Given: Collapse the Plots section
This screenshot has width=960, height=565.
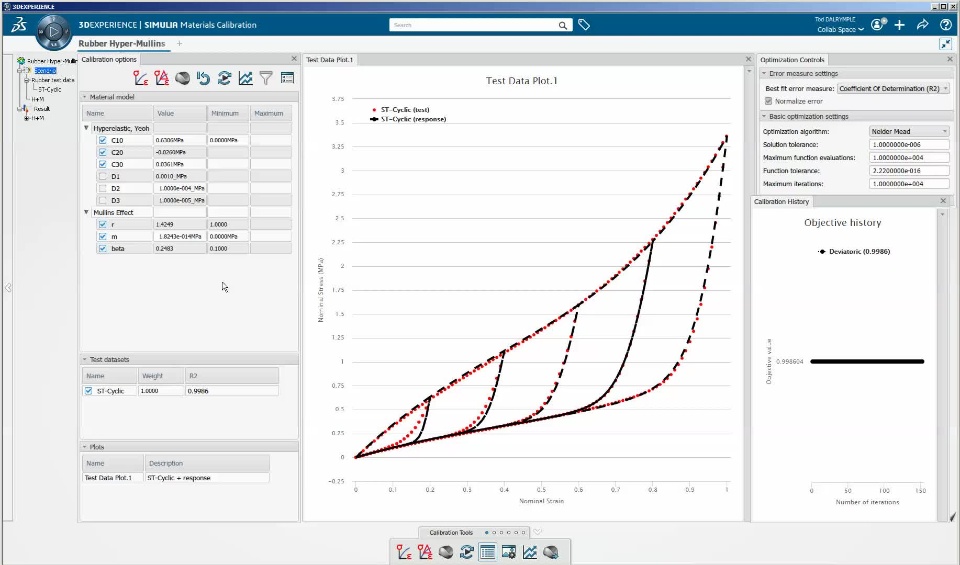Looking at the screenshot, I should click(84, 447).
